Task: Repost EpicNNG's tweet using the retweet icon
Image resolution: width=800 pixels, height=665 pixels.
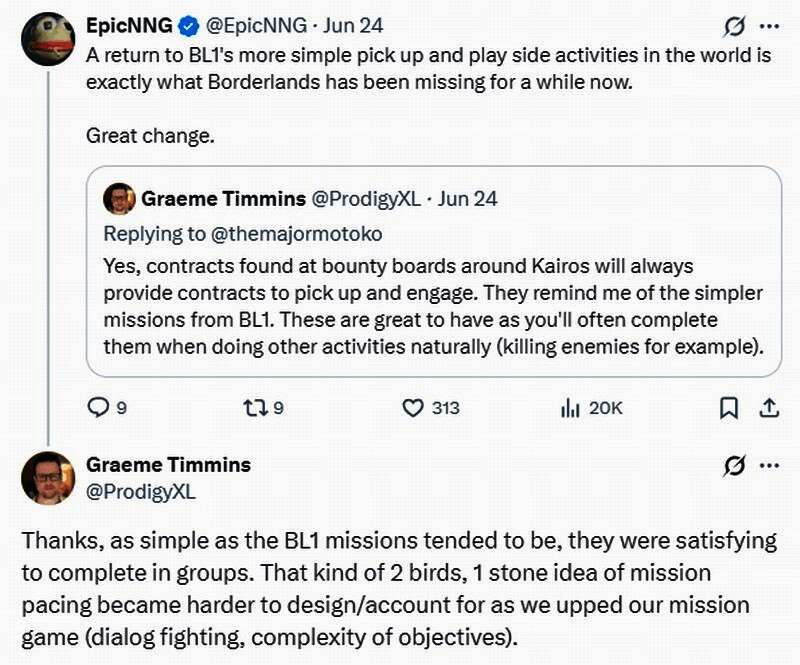Action: 254,407
